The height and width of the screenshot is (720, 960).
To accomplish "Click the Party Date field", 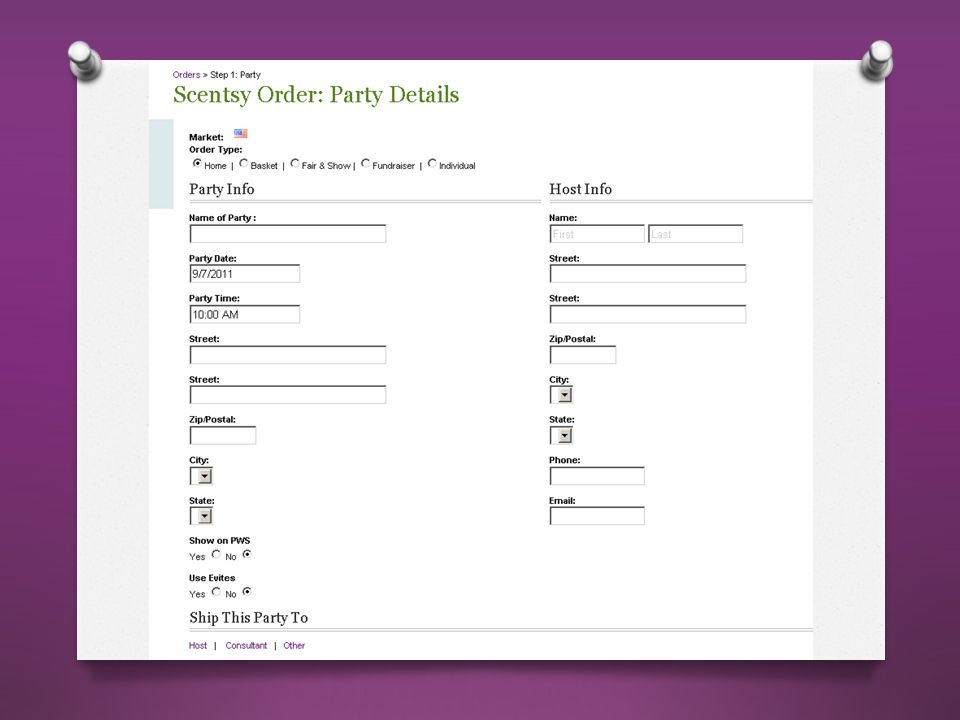I will coord(245,274).
